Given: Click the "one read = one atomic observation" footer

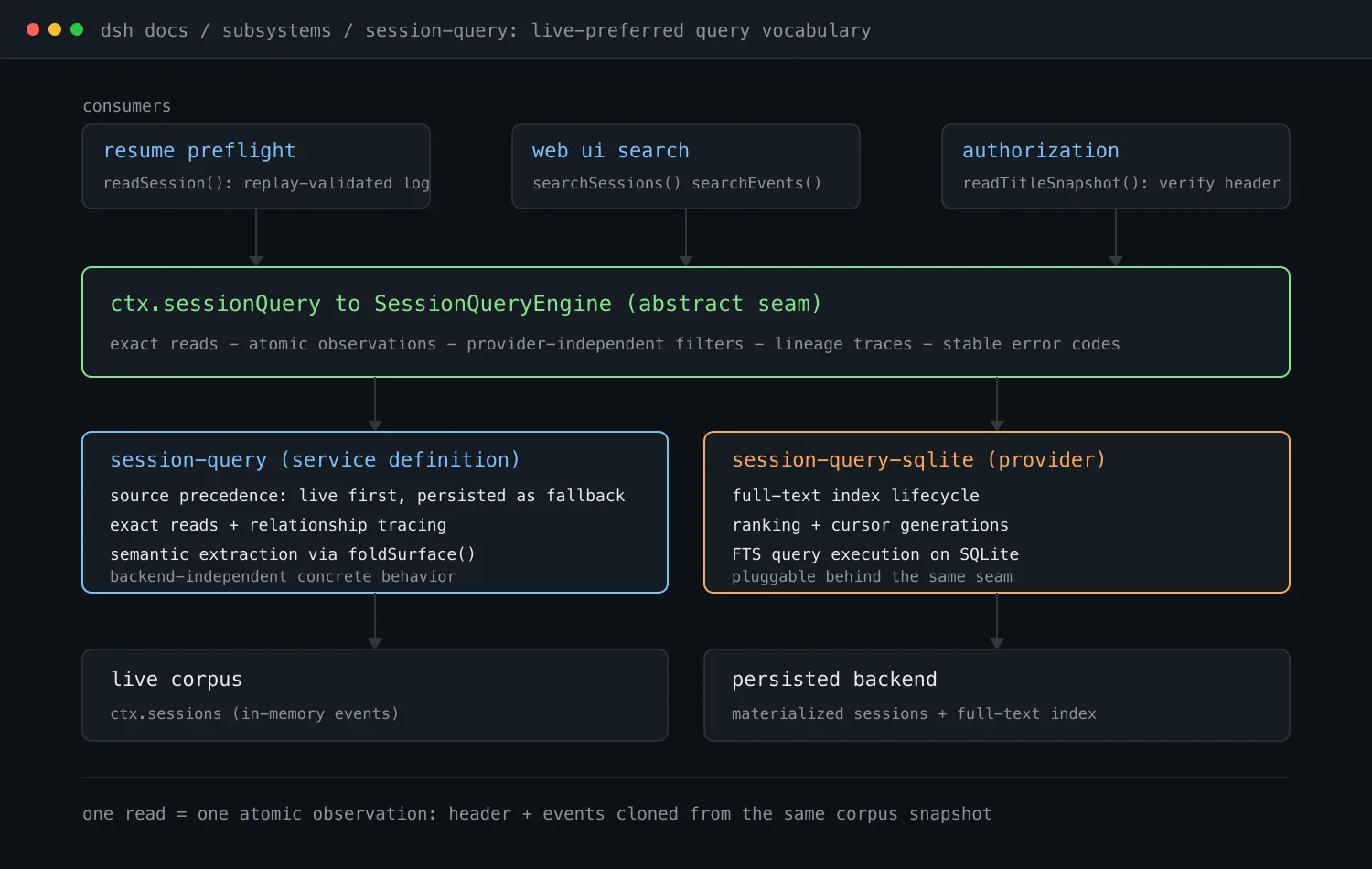Looking at the screenshot, I should [537, 814].
